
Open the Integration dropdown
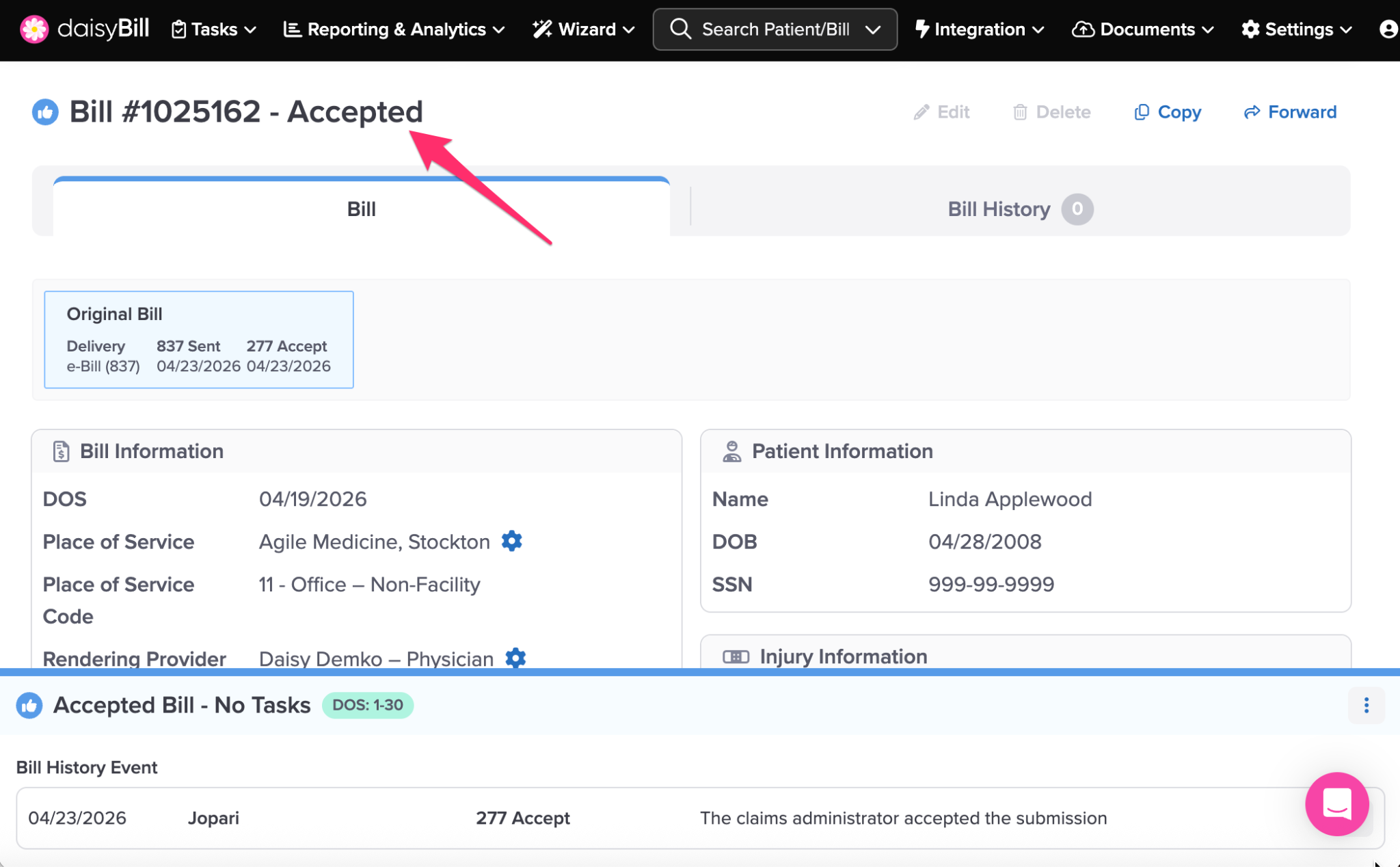[x=980, y=29]
